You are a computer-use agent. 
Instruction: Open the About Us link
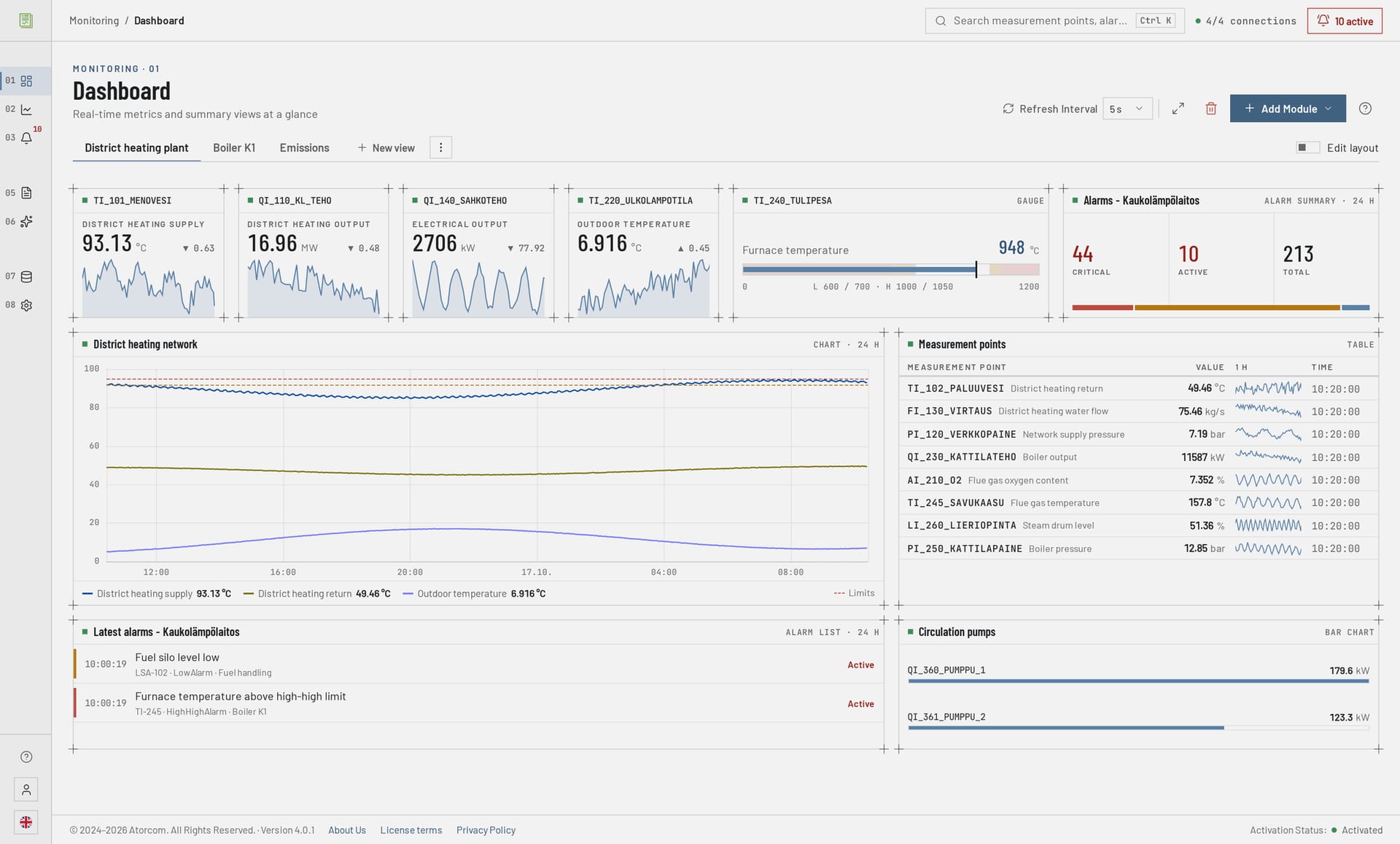coord(347,830)
